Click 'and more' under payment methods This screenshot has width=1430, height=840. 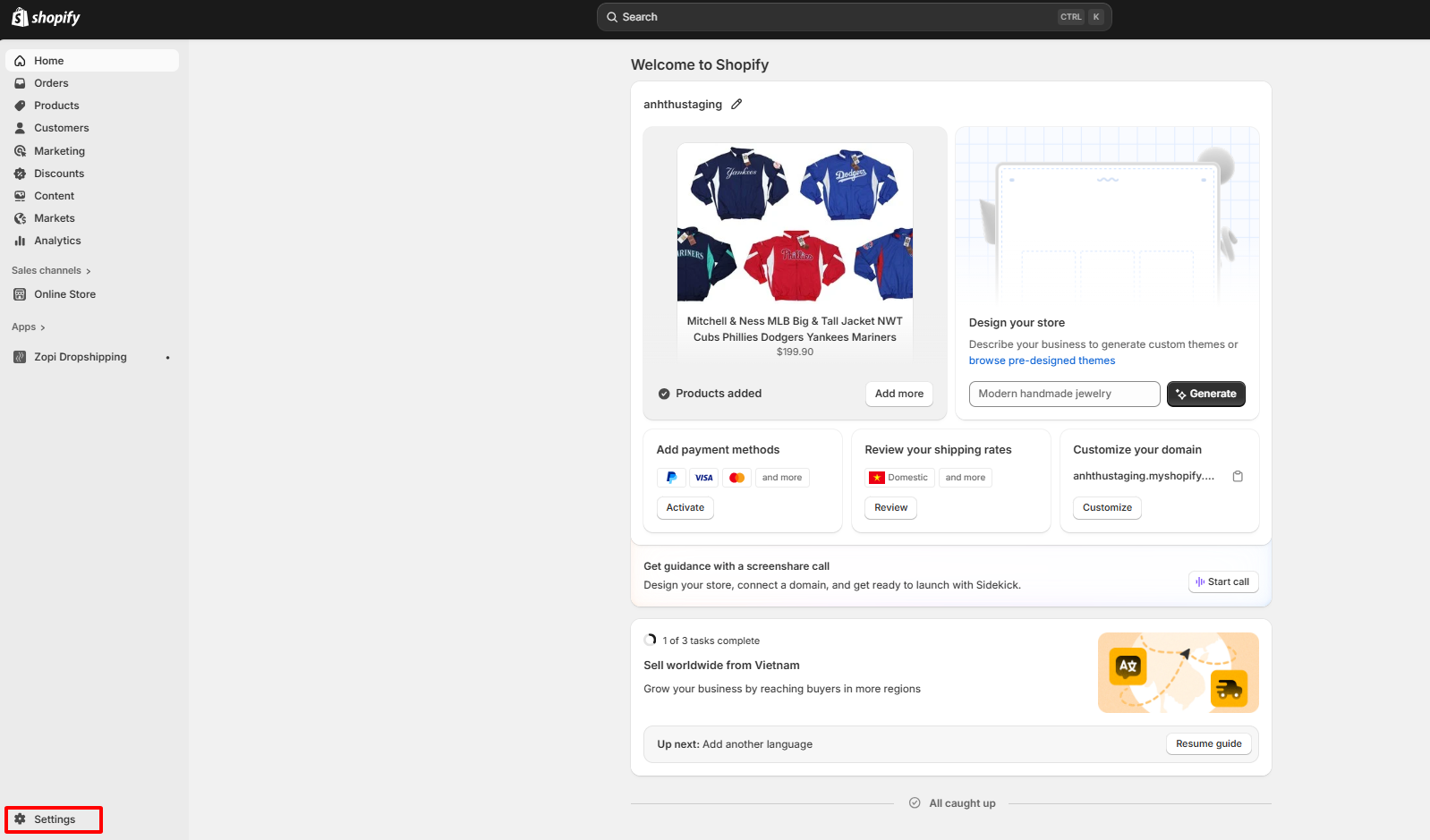[x=781, y=478]
